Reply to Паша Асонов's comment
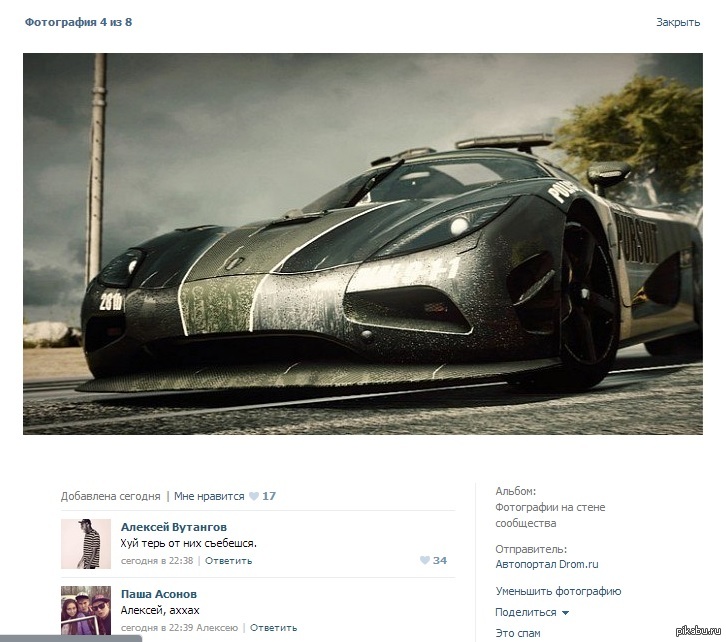 pos(273,628)
